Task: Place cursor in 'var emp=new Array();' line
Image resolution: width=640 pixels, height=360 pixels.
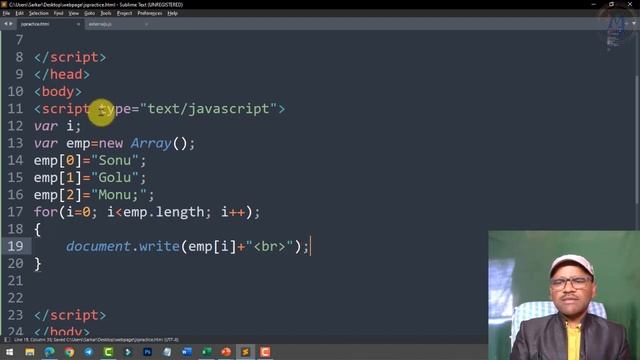Action: pyautogui.click(x=115, y=143)
